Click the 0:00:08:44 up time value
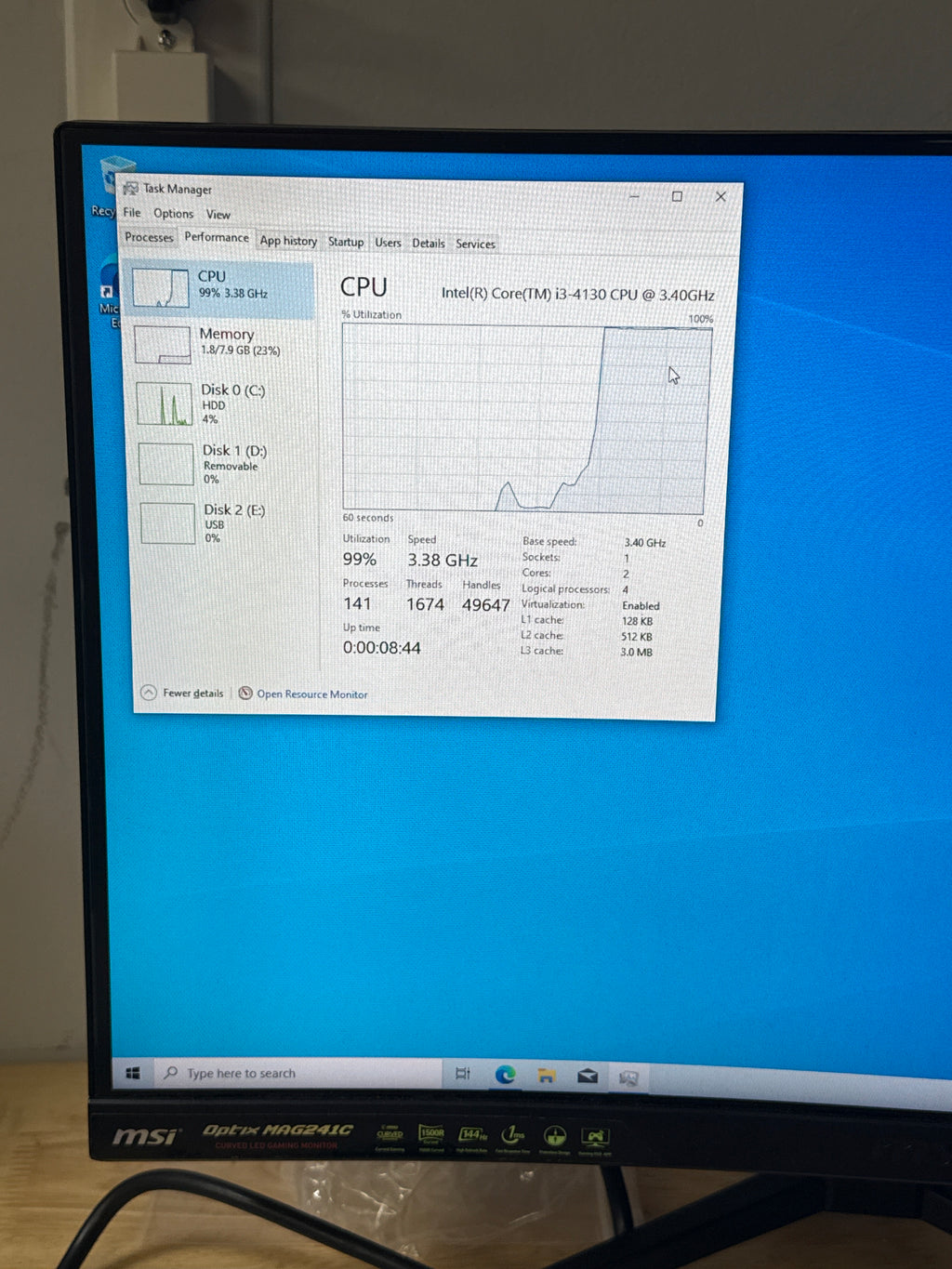The image size is (952, 1269). pos(382,648)
